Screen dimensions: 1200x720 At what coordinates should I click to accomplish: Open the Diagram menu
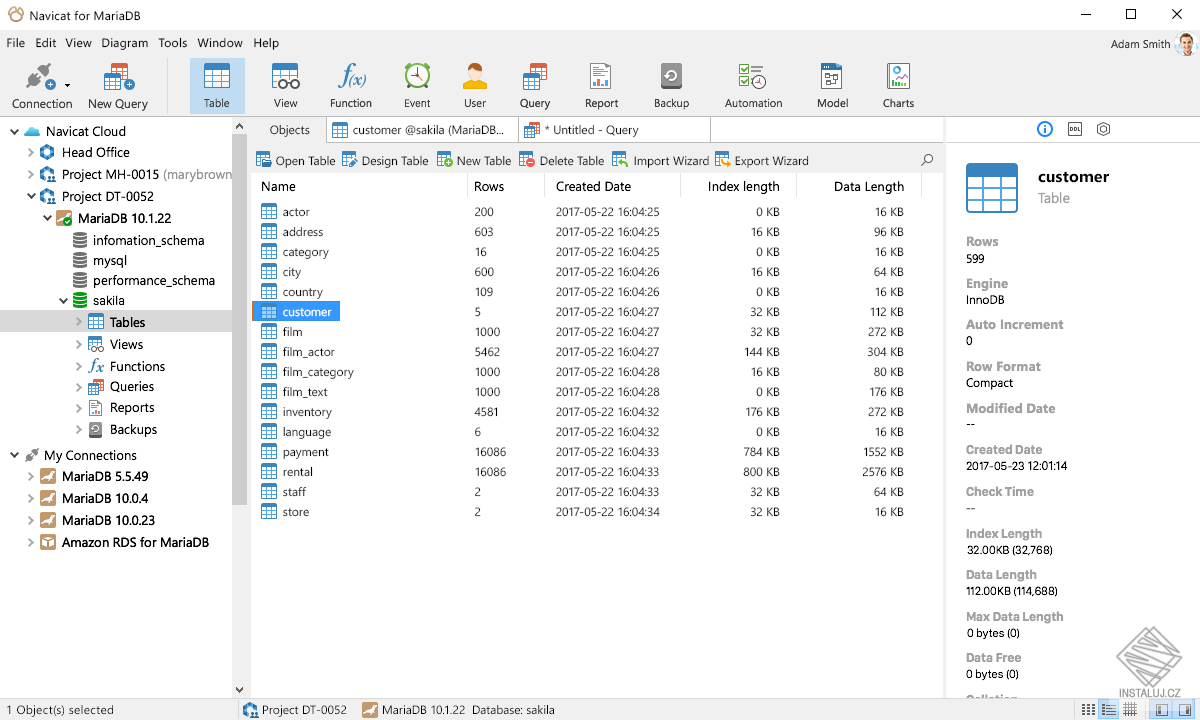point(124,43)
